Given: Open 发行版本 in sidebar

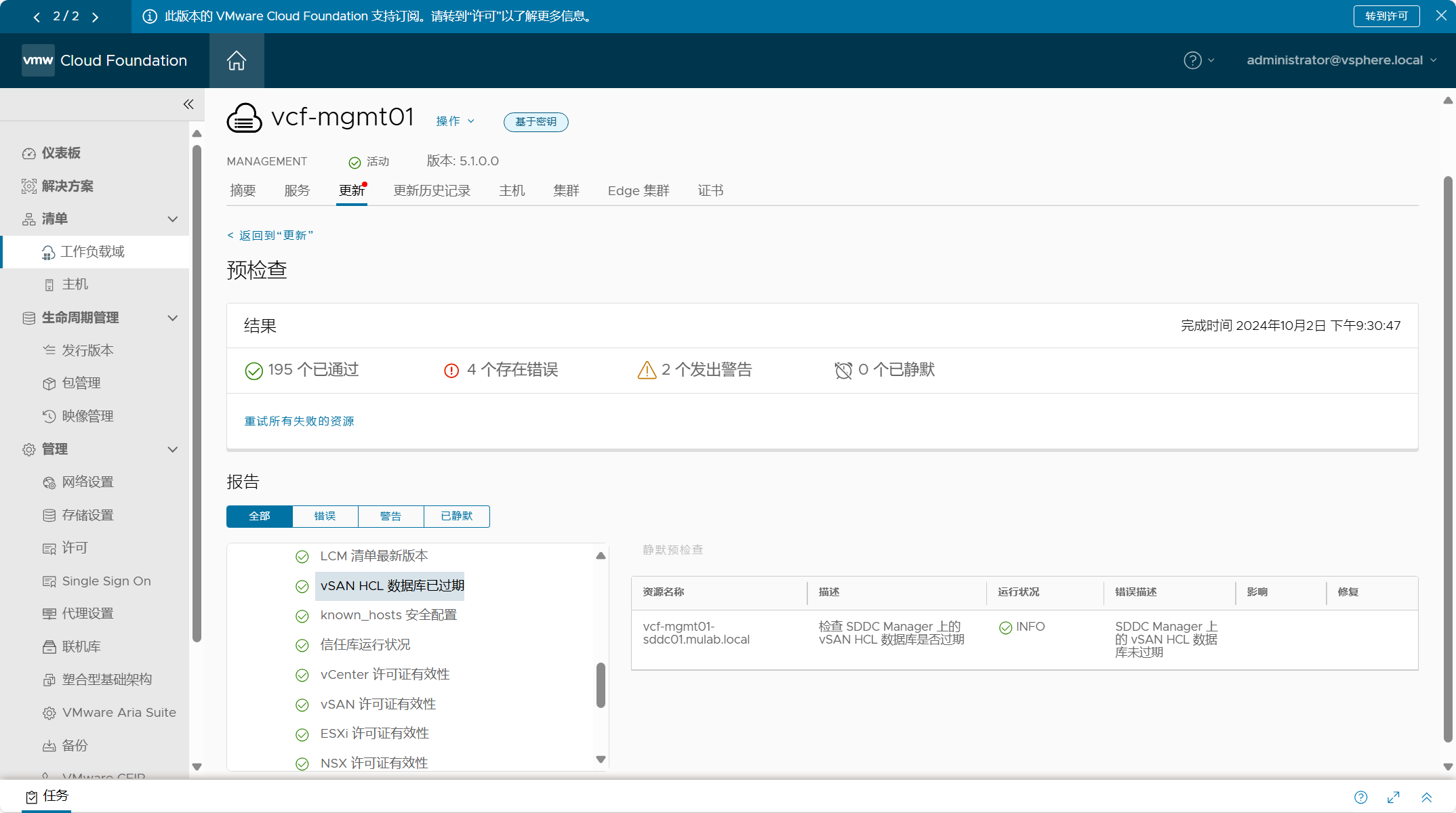Looking at the screenshot, I should pos(87,350).
